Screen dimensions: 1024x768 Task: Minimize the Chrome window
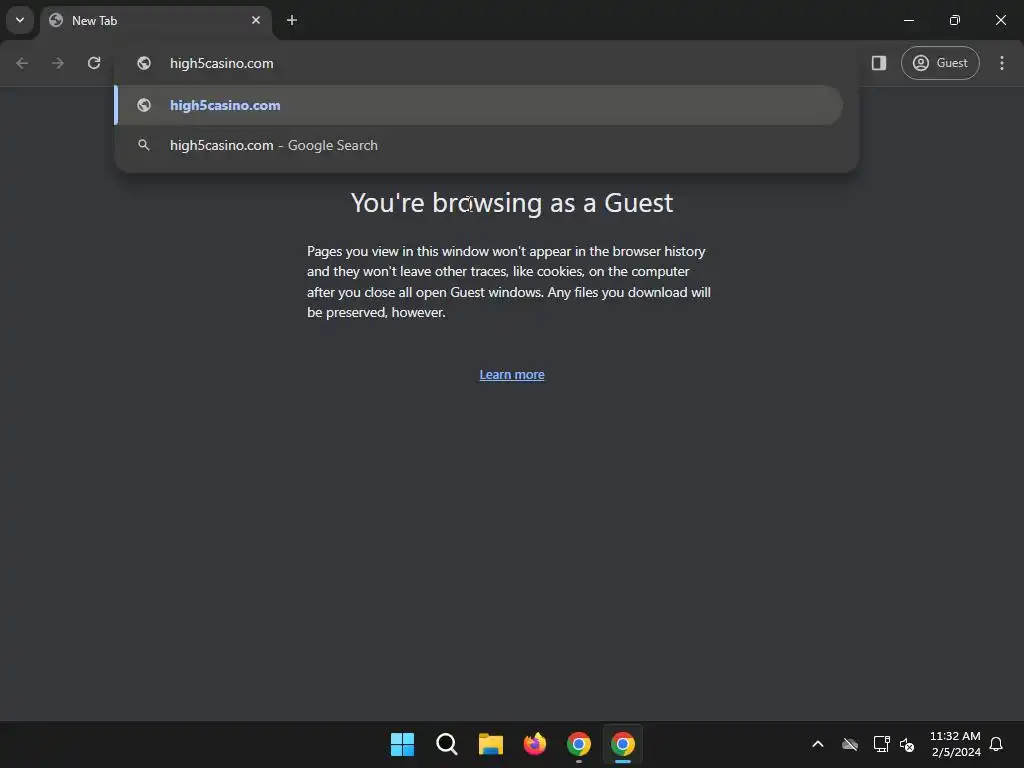908,20
